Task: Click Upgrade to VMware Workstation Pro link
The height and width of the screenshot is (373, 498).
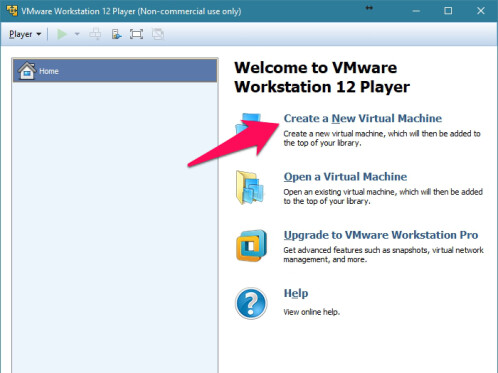Action: point(381,235)
